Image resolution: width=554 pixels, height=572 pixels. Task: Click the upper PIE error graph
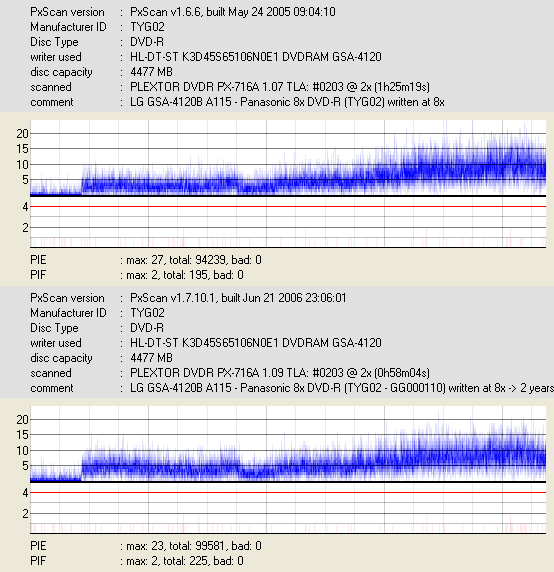(288, 158)
